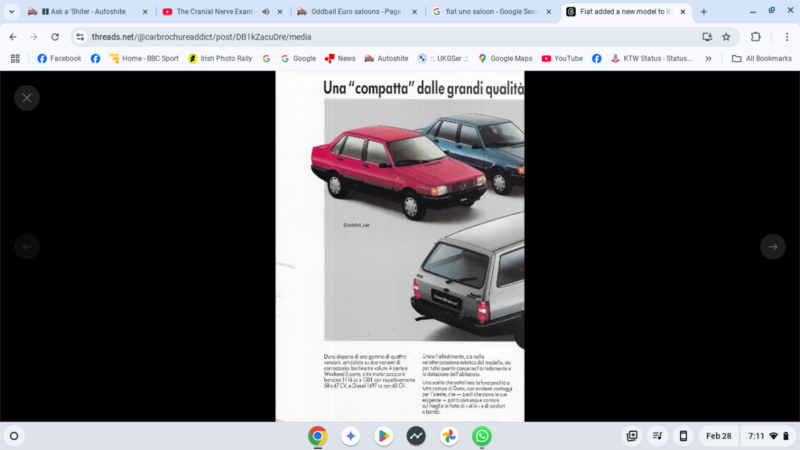Open a new browser tab
The width and height of the screenshot is (800, 450).
point(704,11)
